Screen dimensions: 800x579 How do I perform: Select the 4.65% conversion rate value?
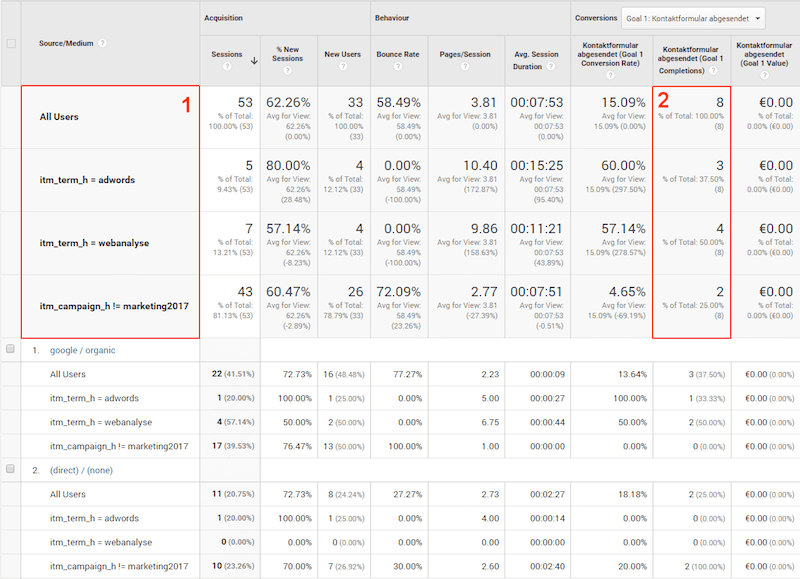pyautogui.click(x=627, y=292)
